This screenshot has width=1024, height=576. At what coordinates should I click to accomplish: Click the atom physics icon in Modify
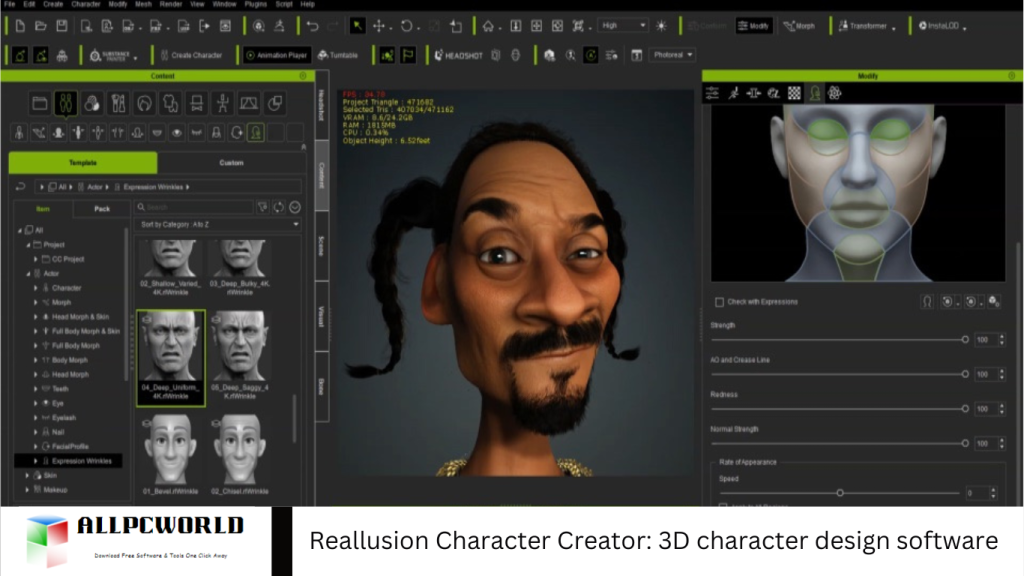(835, 93)
